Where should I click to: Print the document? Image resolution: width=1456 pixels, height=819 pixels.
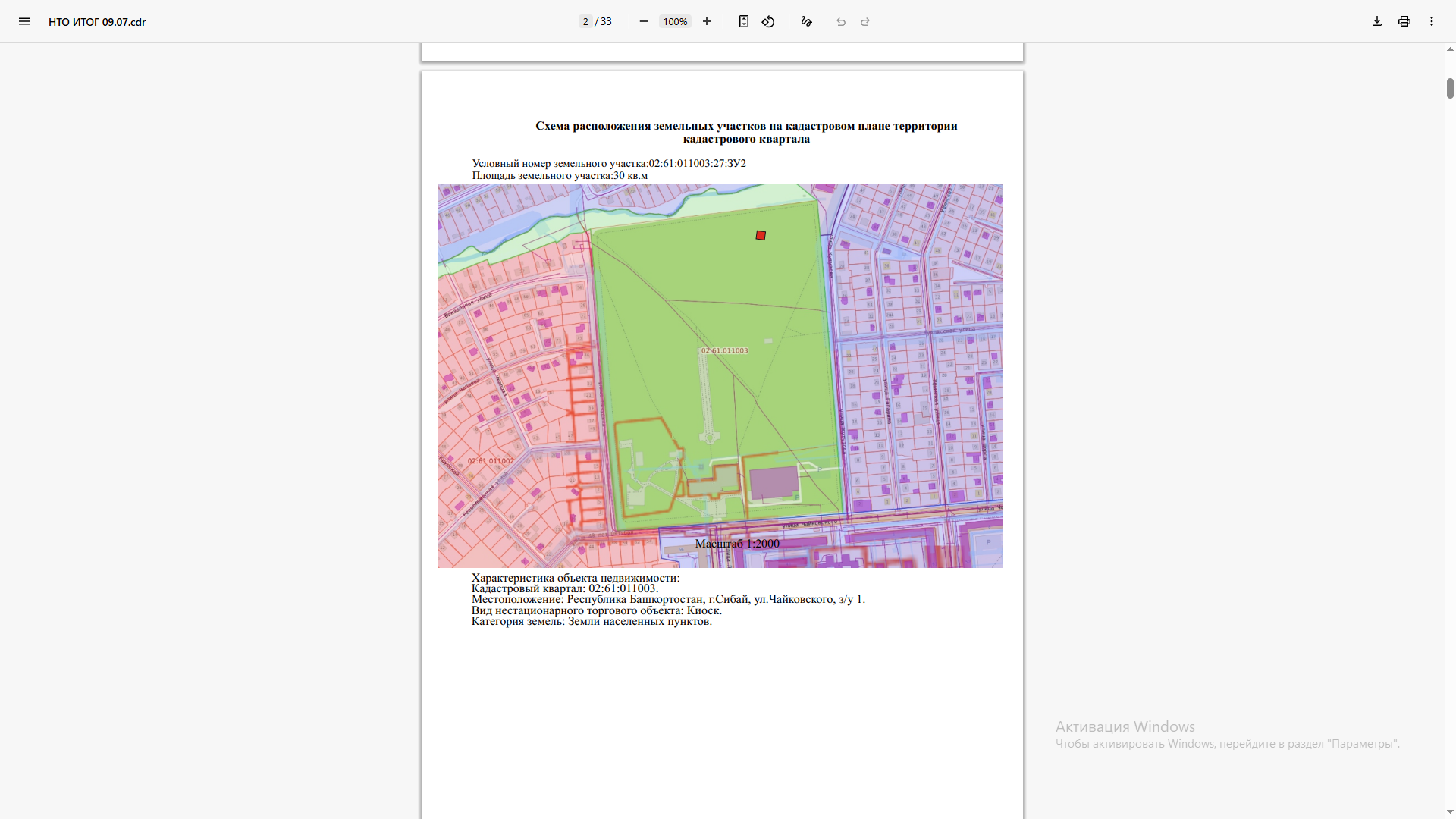[1404, 21]
